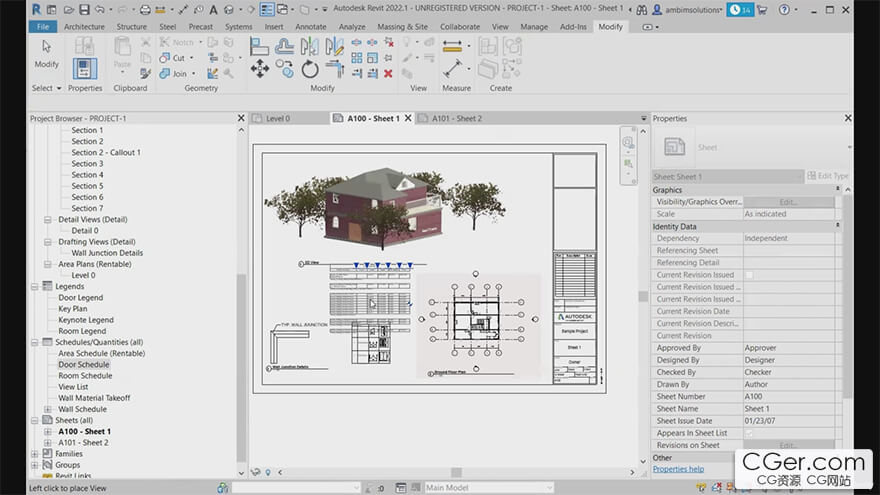Collapse the Schedules/Quantities (all) node

coord(35,342)
